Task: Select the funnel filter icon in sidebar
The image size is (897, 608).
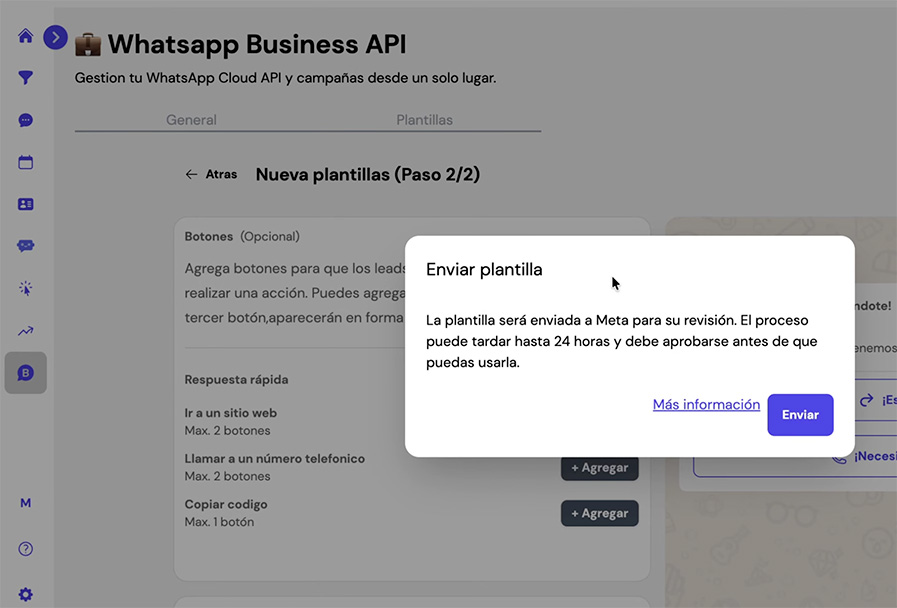Action: click(x=24, y=78)
